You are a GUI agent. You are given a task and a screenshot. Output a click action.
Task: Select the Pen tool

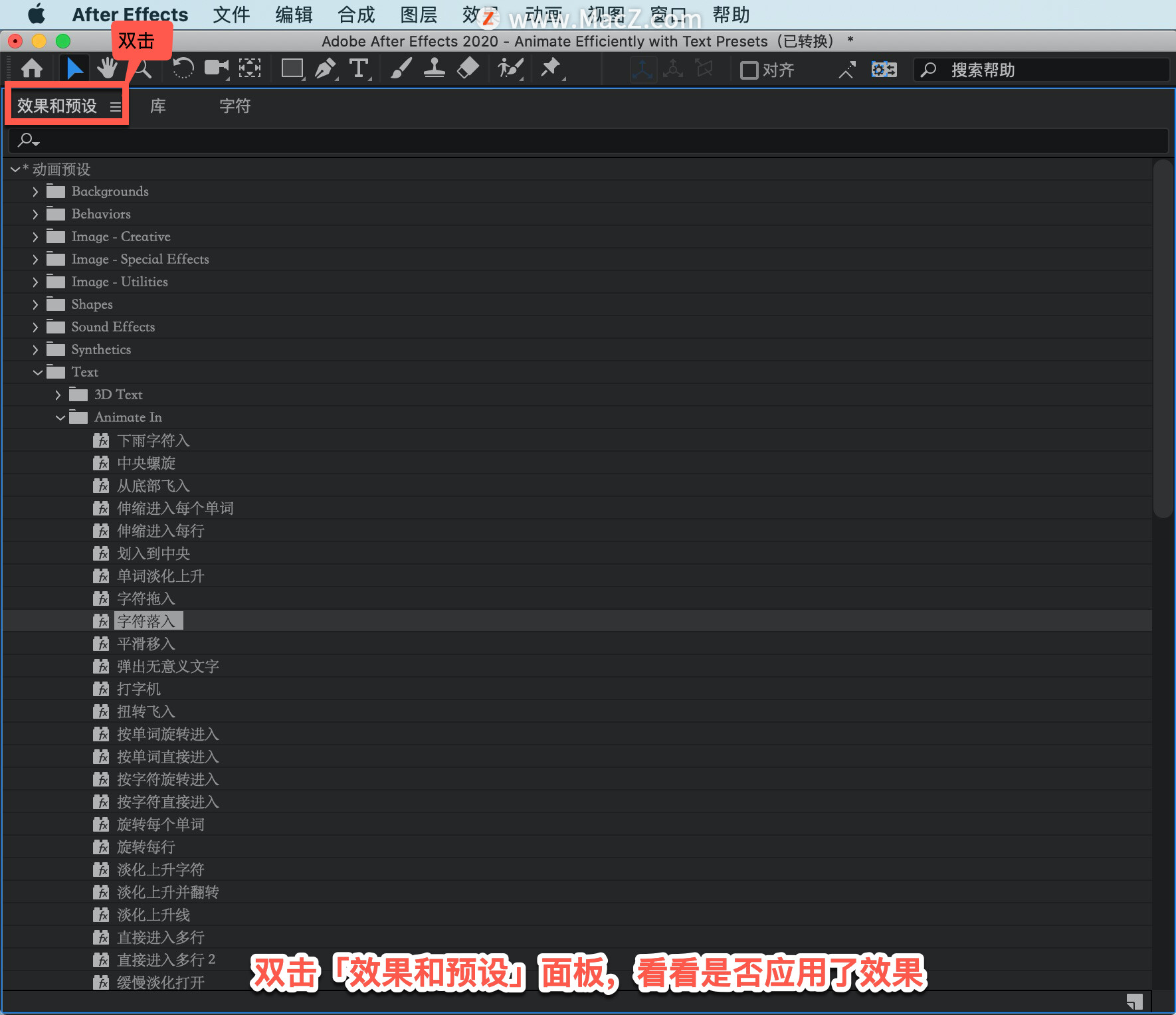click(326, 68)
